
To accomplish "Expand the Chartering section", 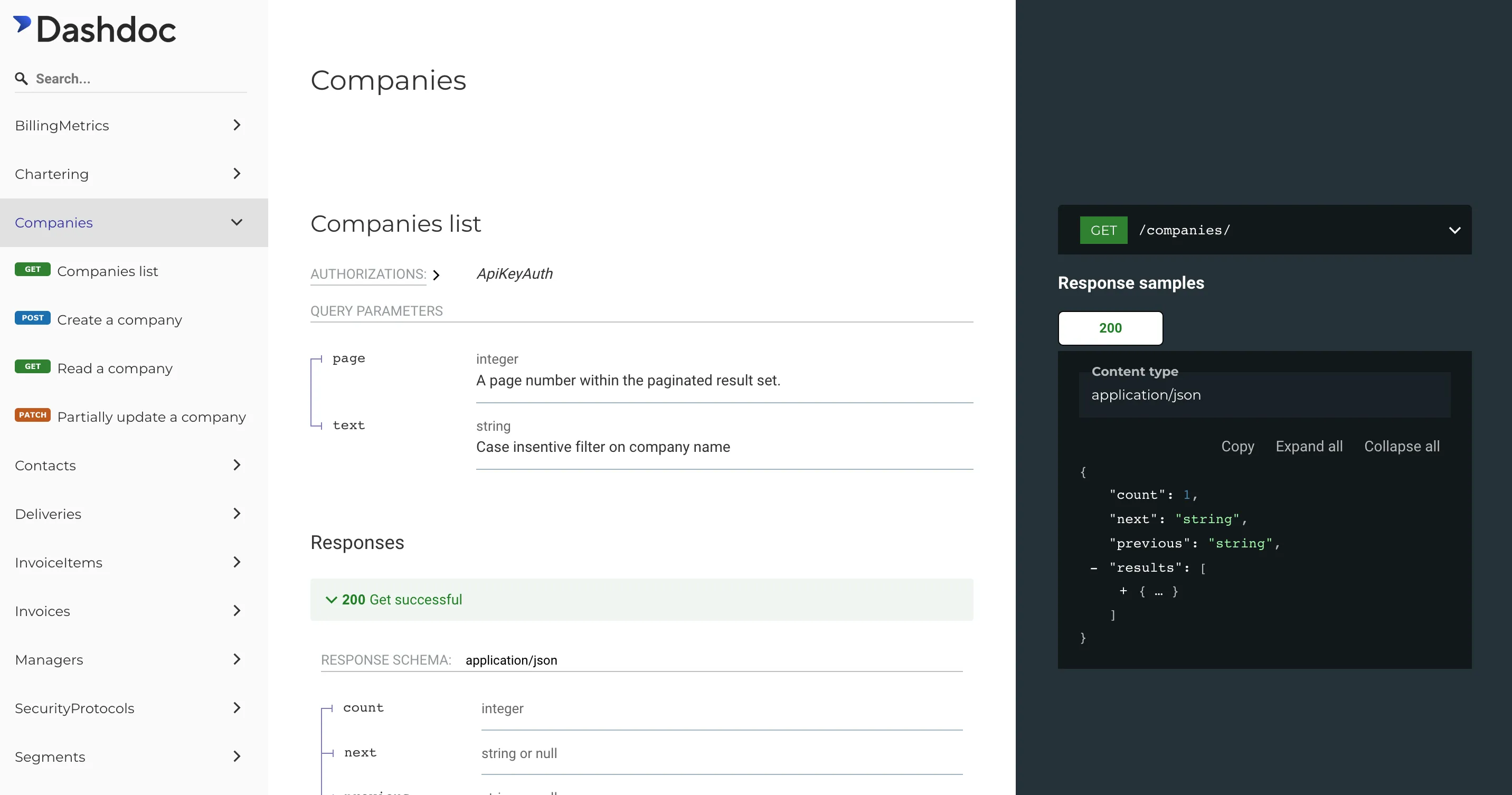I will (237, 174).
